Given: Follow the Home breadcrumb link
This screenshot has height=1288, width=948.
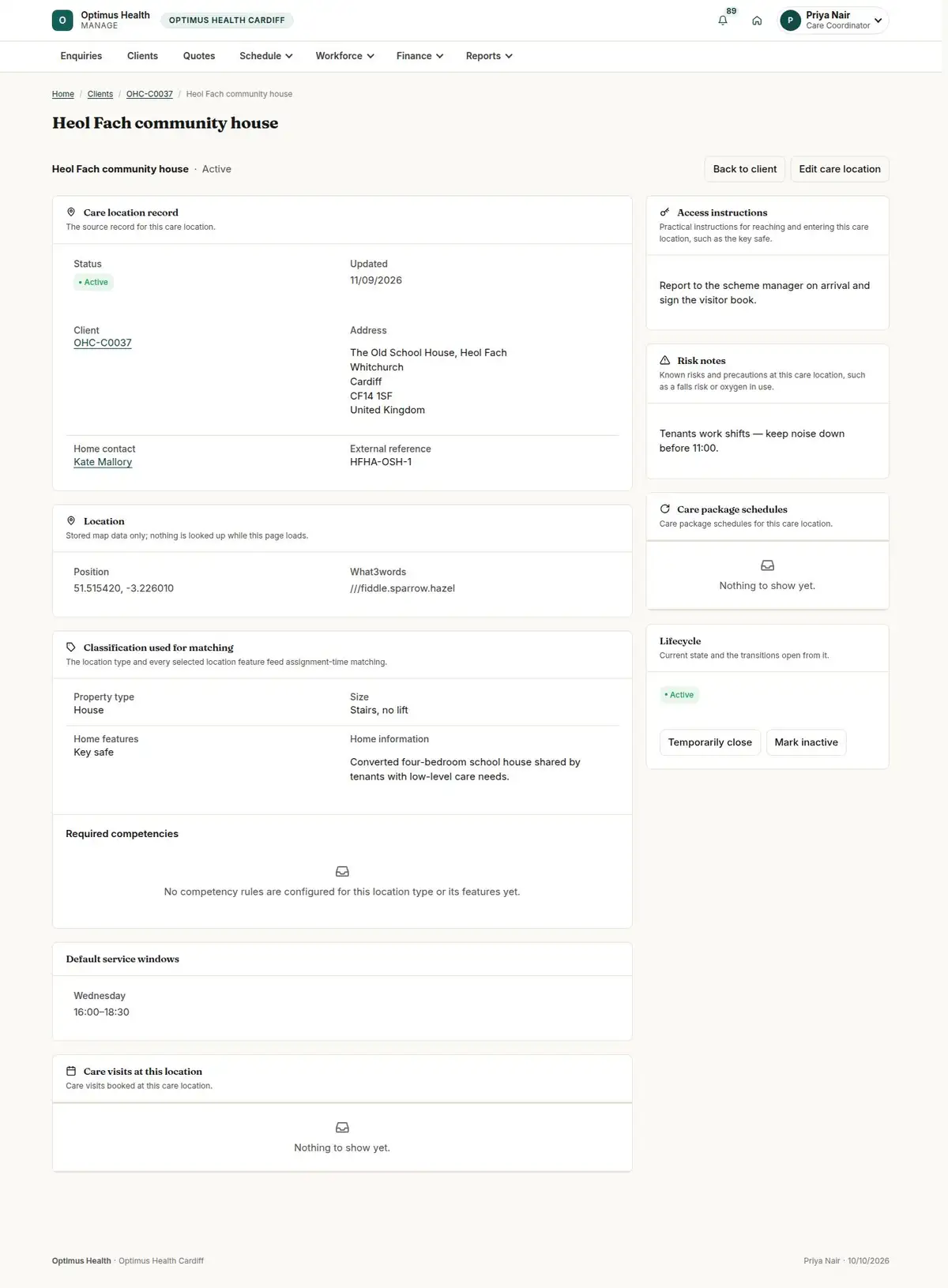Looking at the screenshot, I should click(63, 94).
